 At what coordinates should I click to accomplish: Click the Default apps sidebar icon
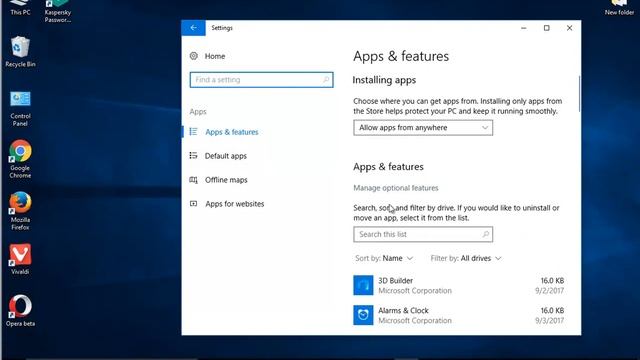click(193, 156)
